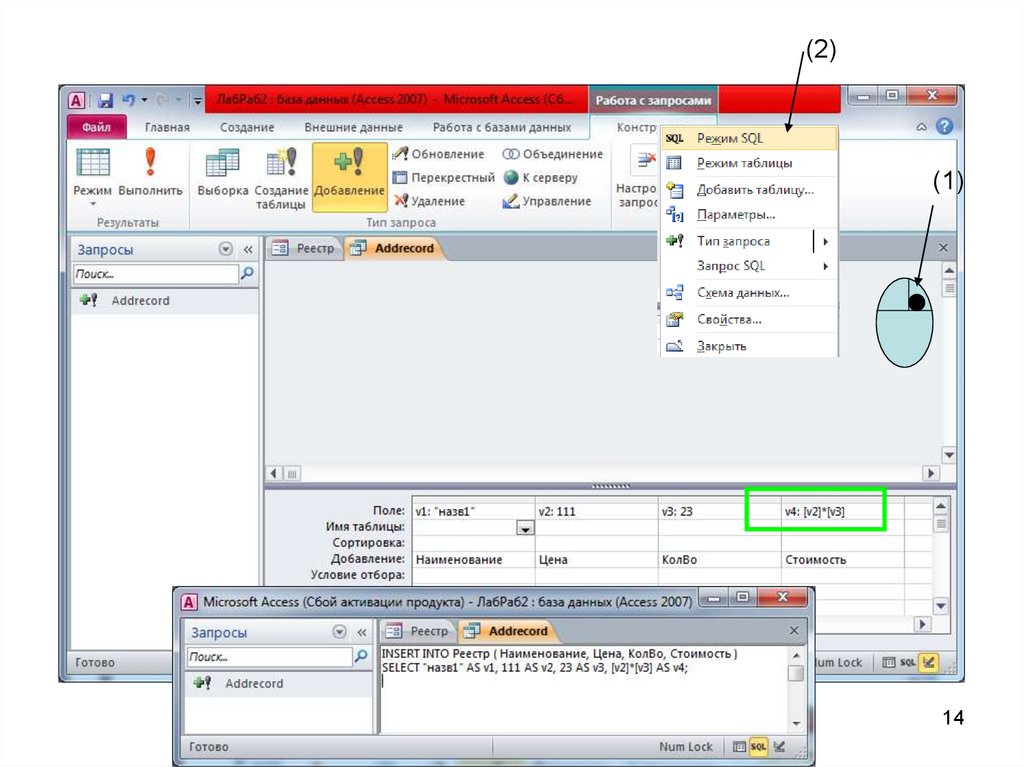Viewport: 1024px width, 767px height.
Task: Click the search magnifier in main window pane
Action: [x=248, y=274]
